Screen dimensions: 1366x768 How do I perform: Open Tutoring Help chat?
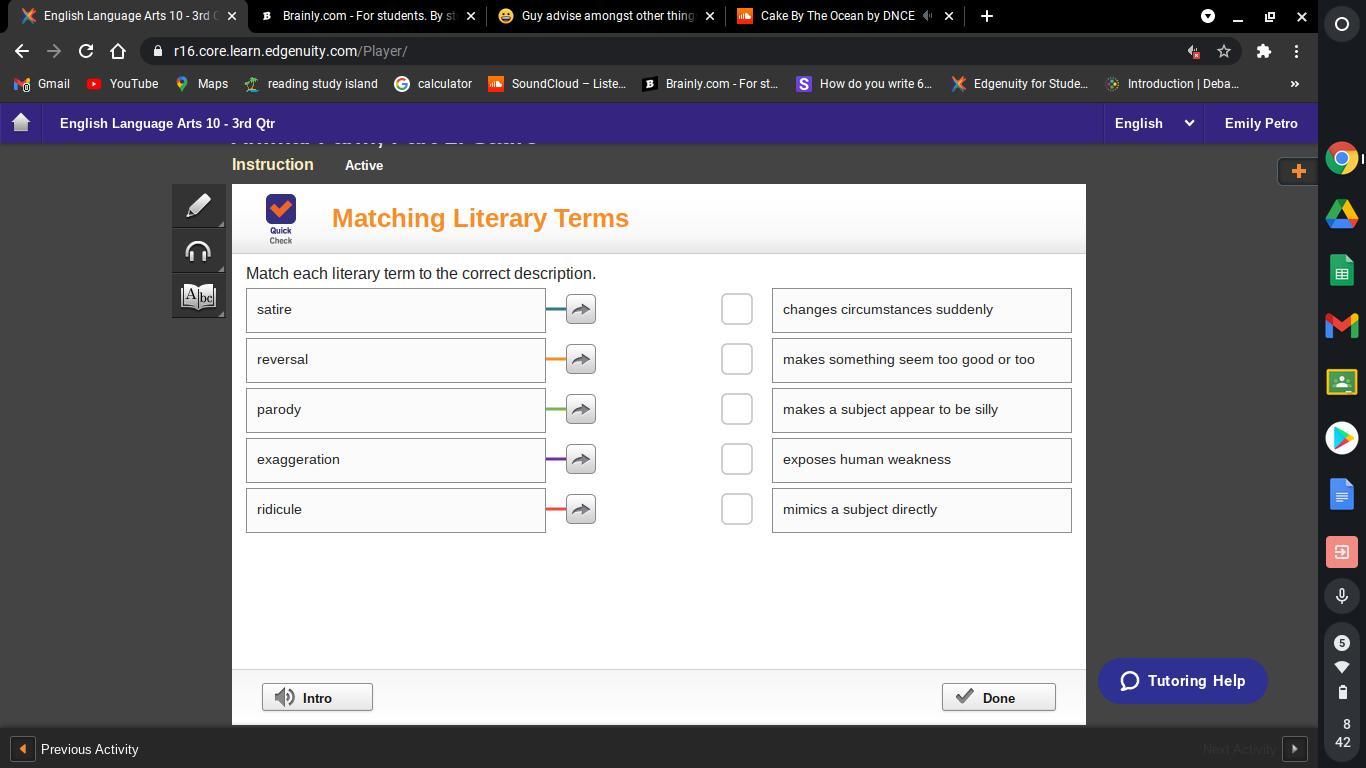point(1182,681)
